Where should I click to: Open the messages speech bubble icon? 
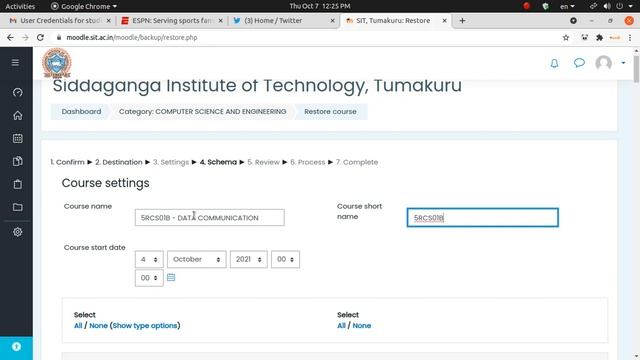click(x=579, y=63)
